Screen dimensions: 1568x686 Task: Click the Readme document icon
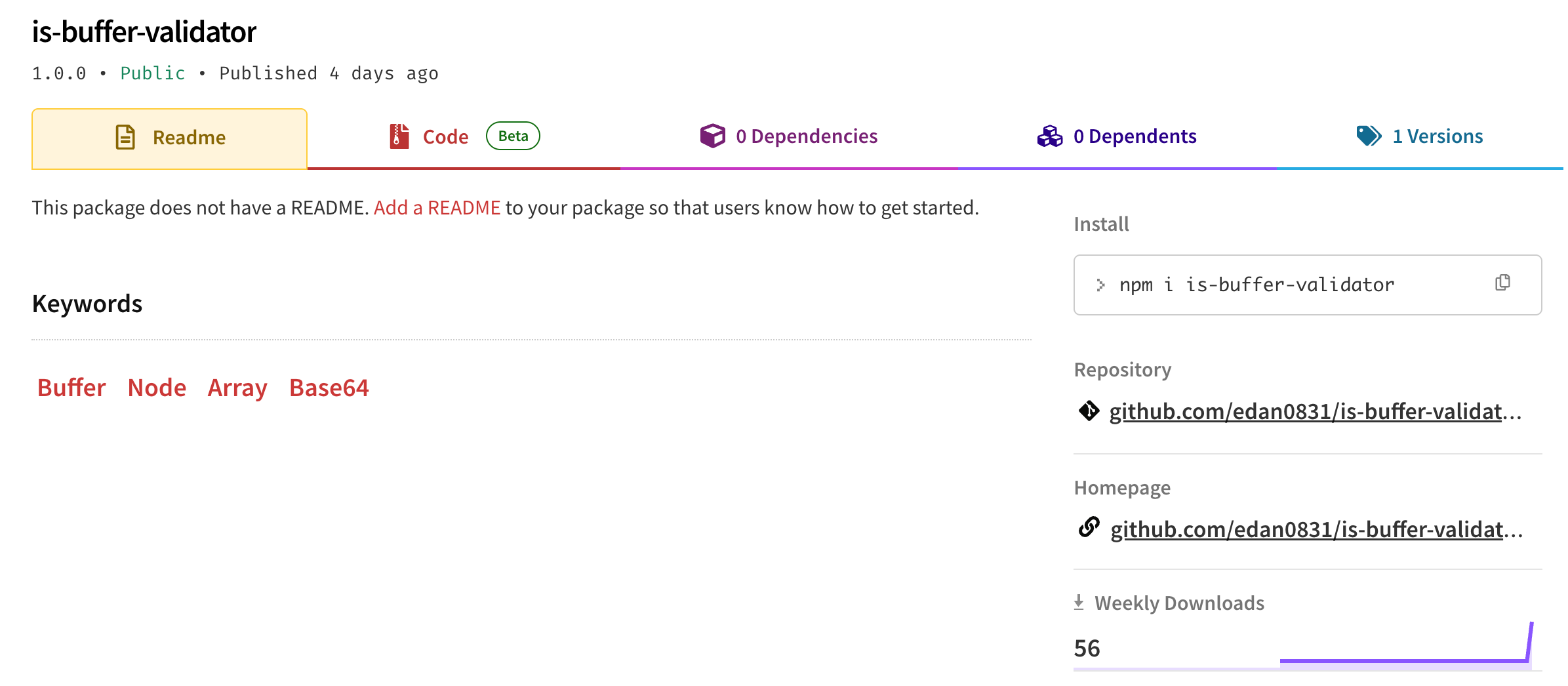click(125, 137)
